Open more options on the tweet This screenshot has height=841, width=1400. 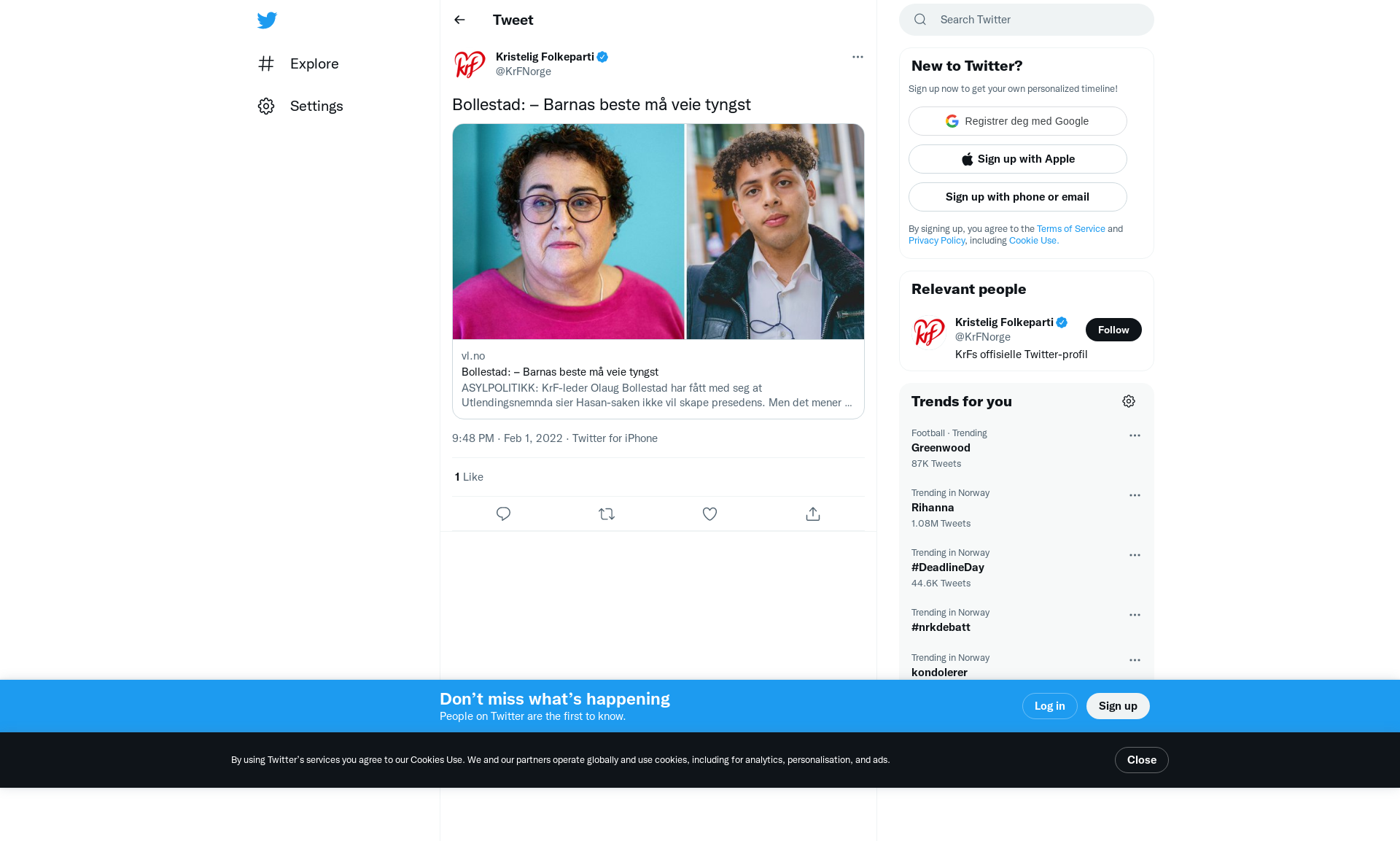(x=857, y=57)
